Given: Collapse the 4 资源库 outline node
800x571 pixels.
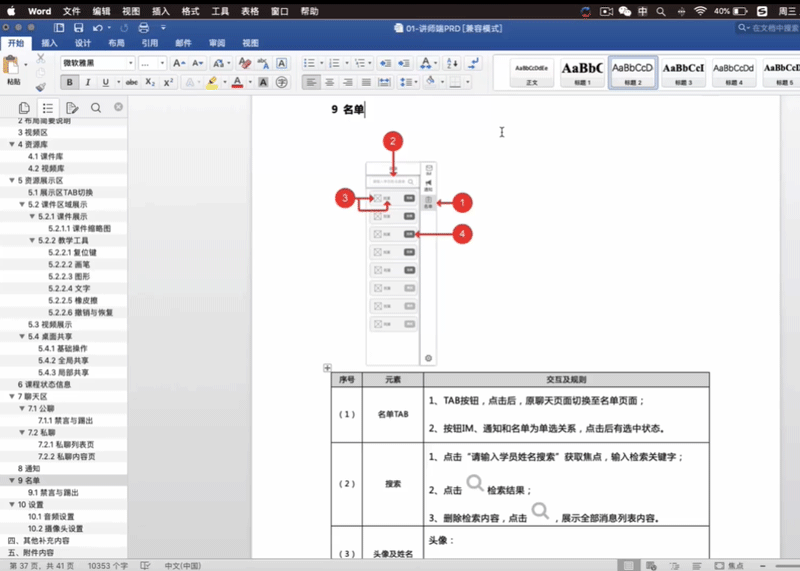Looking at the screenshot, I should click(12, 144).
